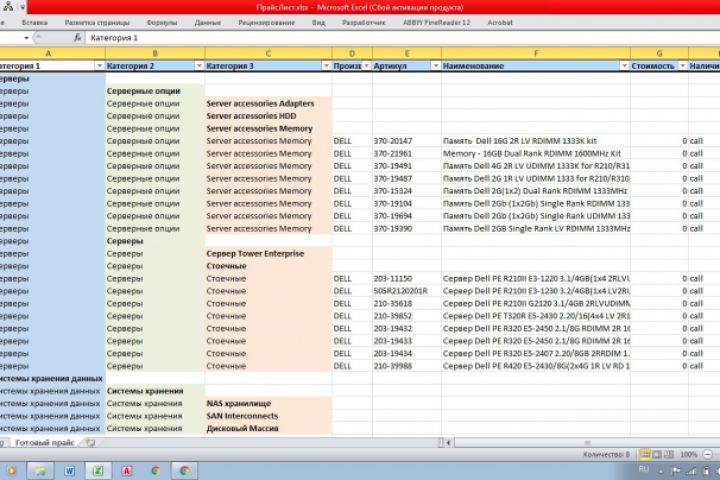Select cell Дисковый Массив

268,428
